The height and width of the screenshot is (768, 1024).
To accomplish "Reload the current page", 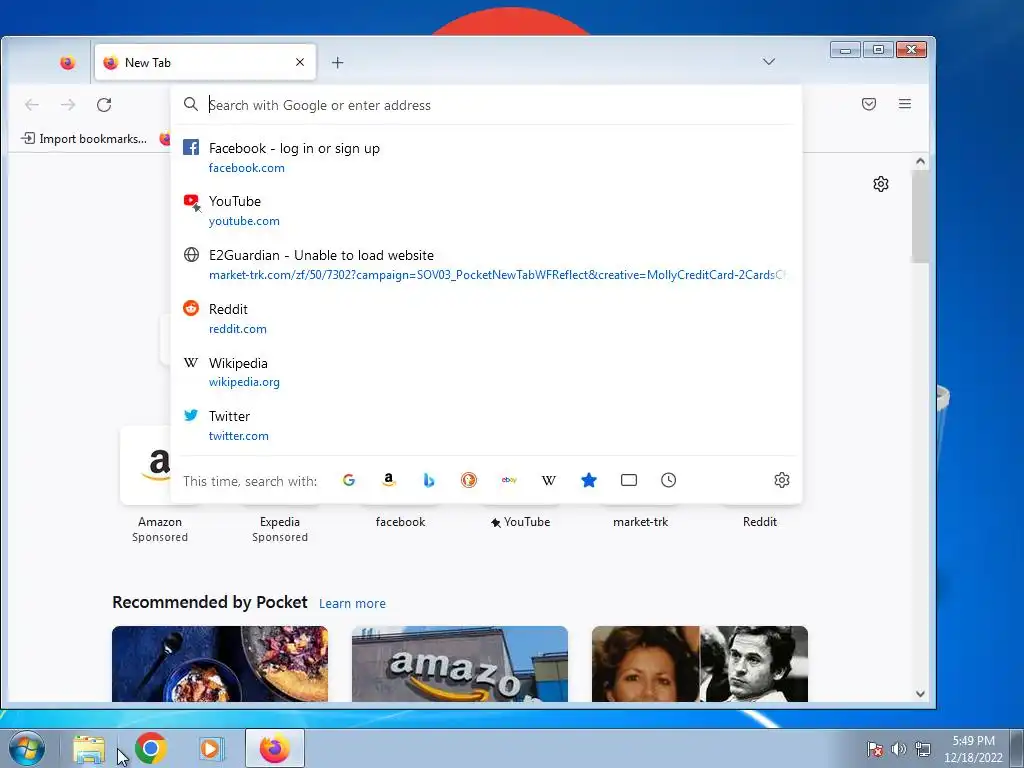I will [104, 104].
